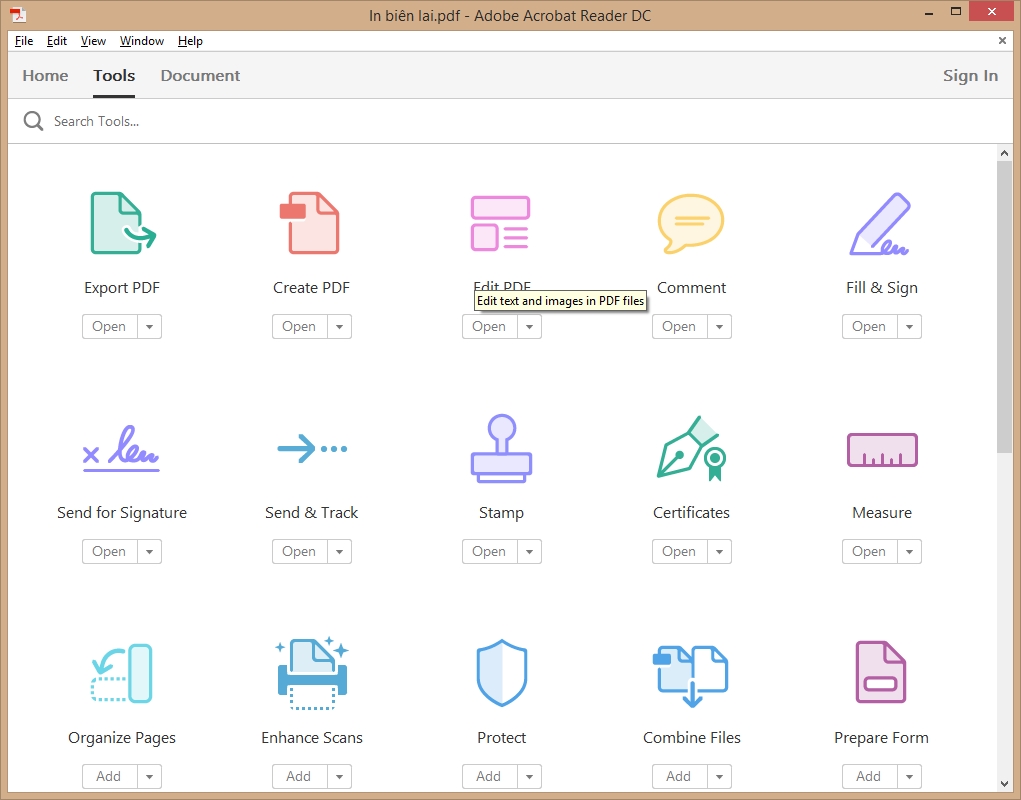Click the Combine Files icon
The height and width of the screenshot is (800, 1021).
(691, 675)
